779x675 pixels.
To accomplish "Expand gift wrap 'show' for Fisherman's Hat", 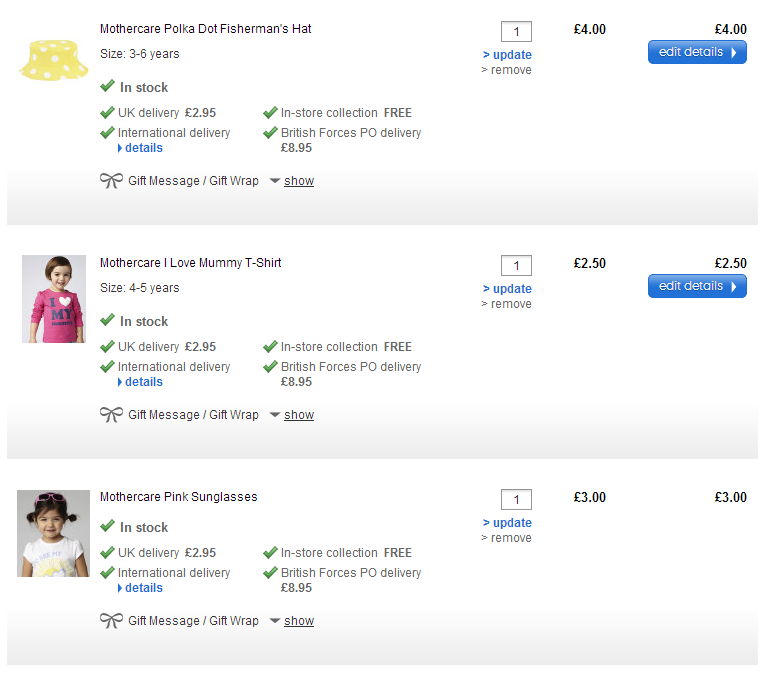I will point(298,181).
